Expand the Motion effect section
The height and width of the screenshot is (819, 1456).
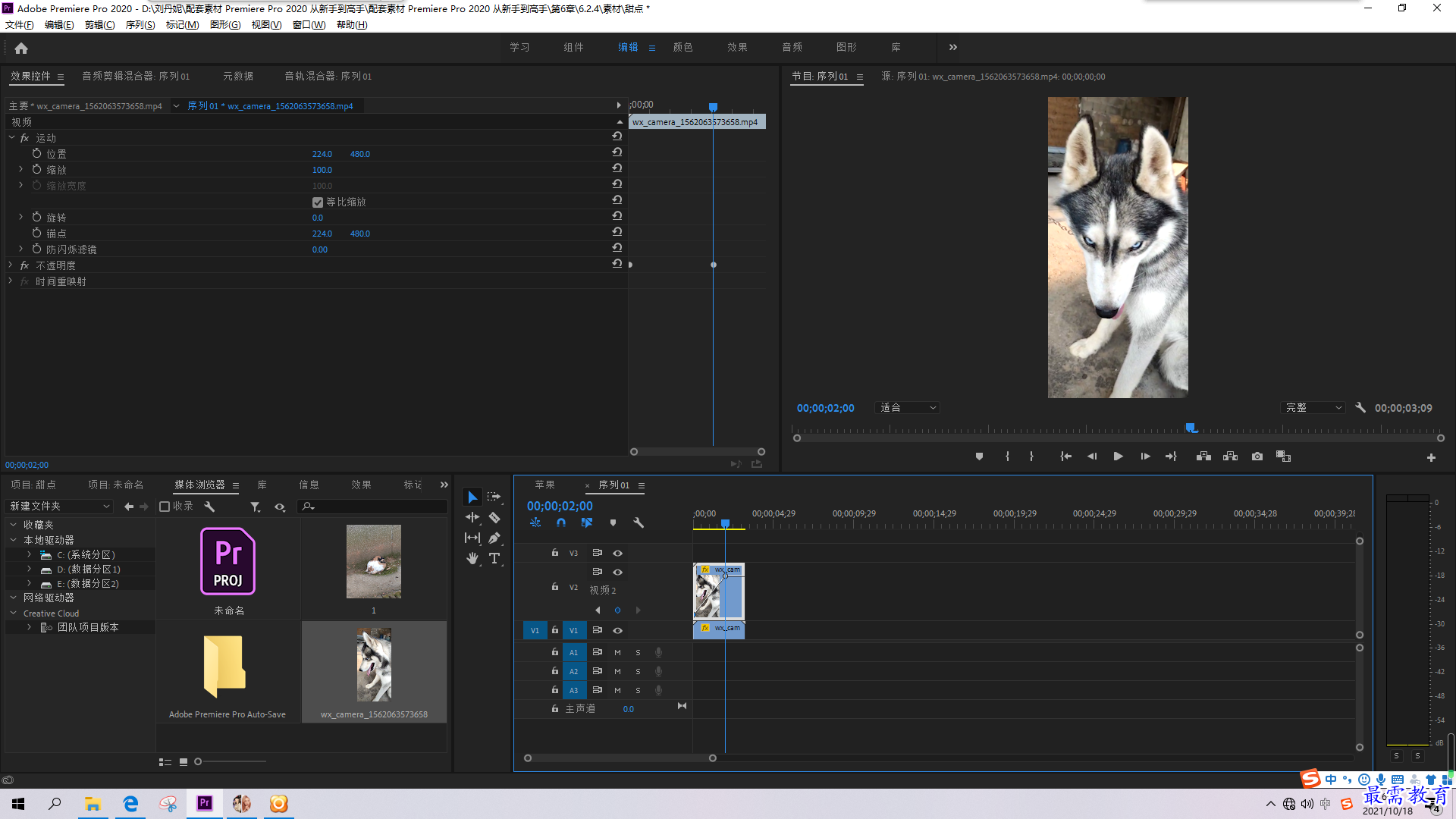coord(11,138)
